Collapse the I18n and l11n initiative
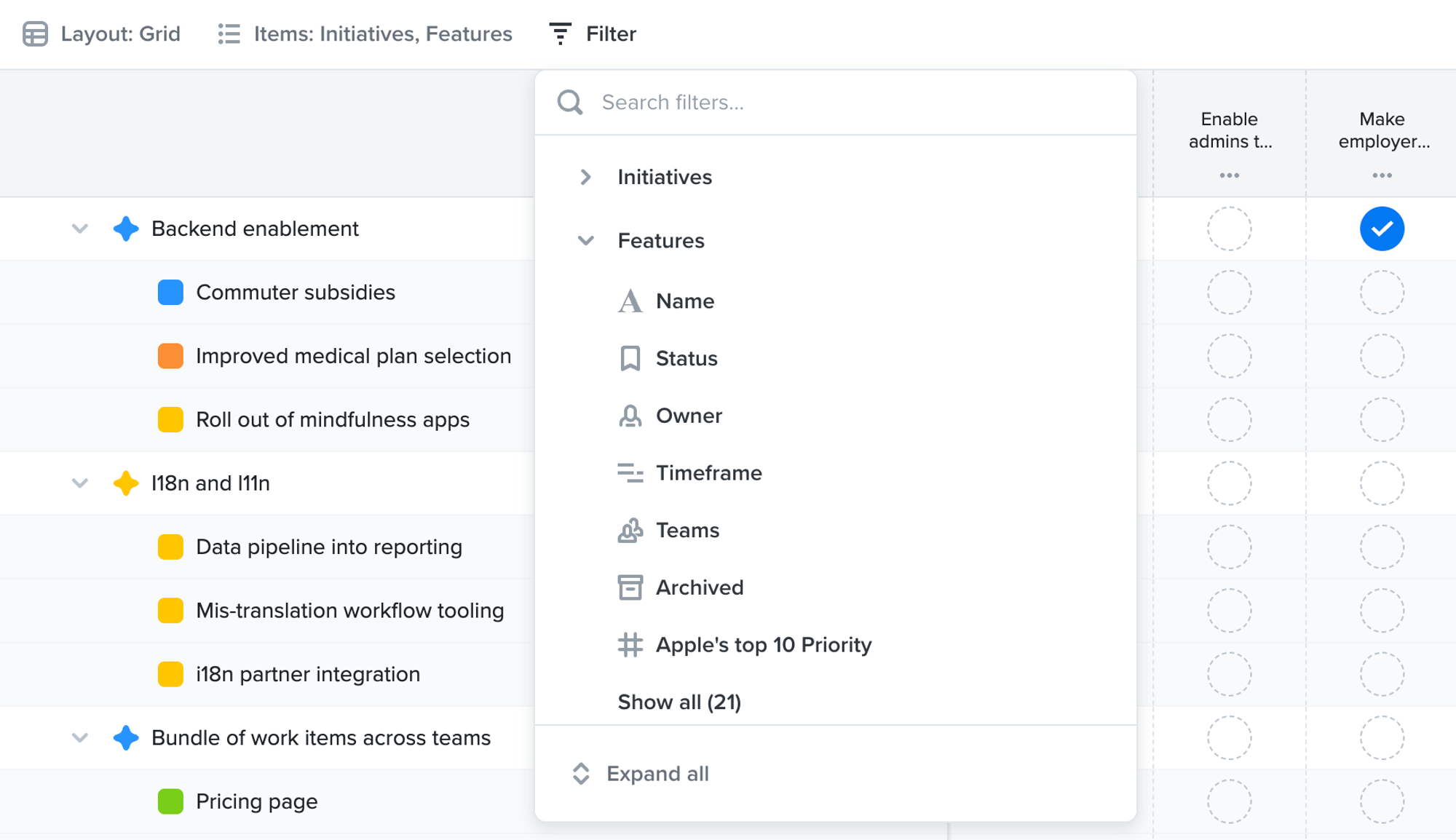The image size is (1456, 840). click(79, 483)
